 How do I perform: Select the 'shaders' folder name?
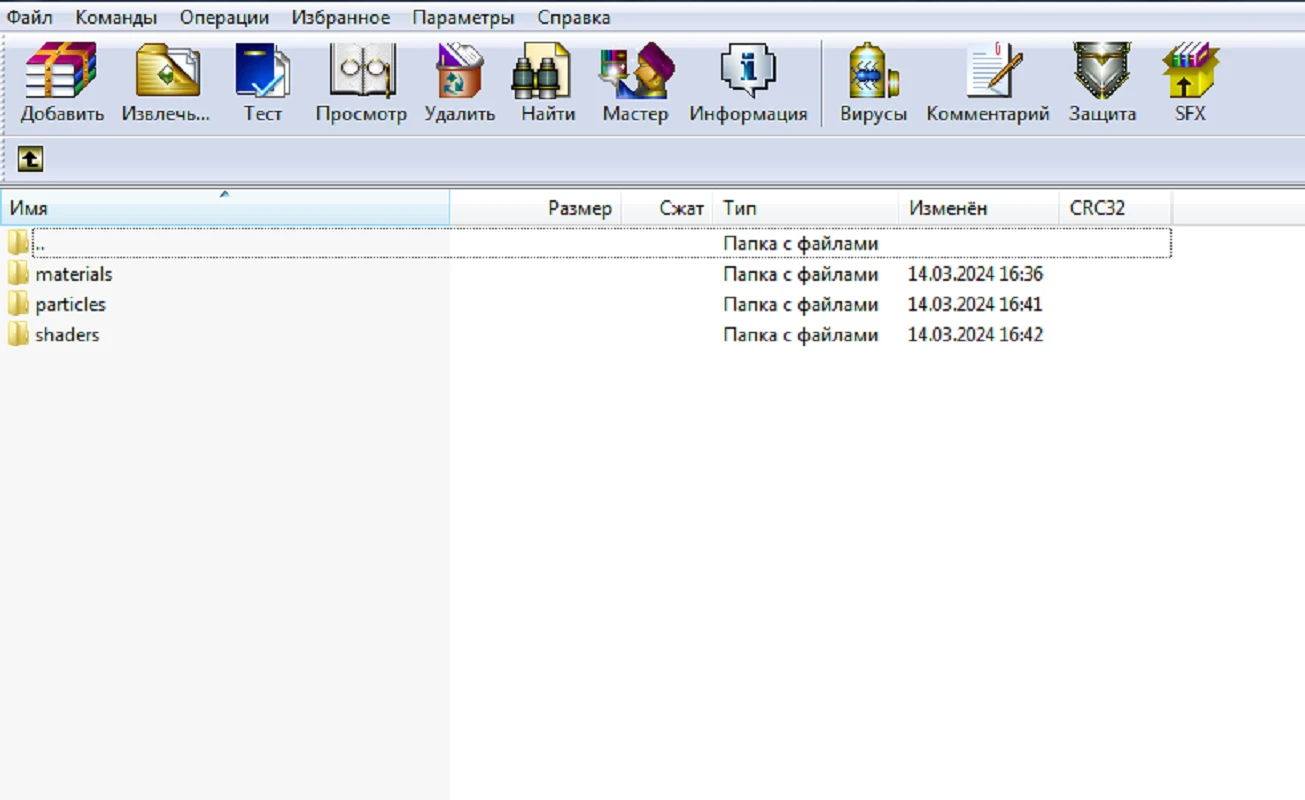click(67, 334)
